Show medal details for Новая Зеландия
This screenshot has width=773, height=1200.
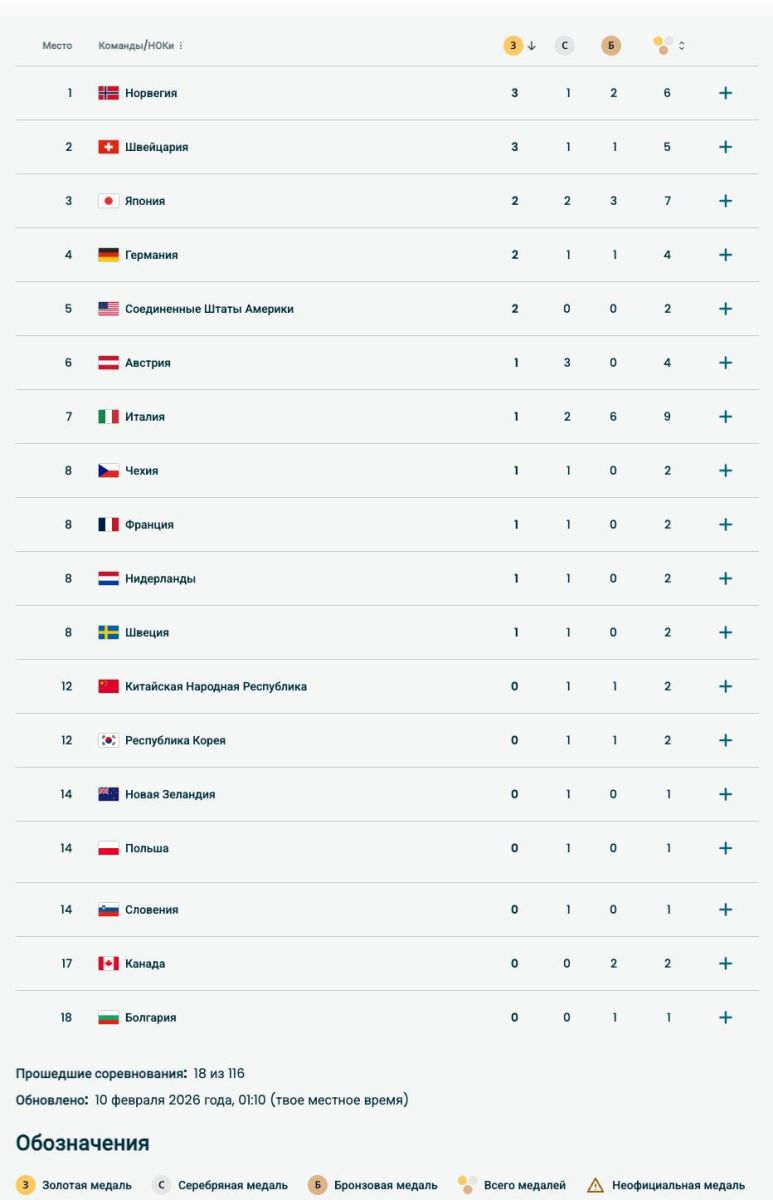(x=726, y=795)
